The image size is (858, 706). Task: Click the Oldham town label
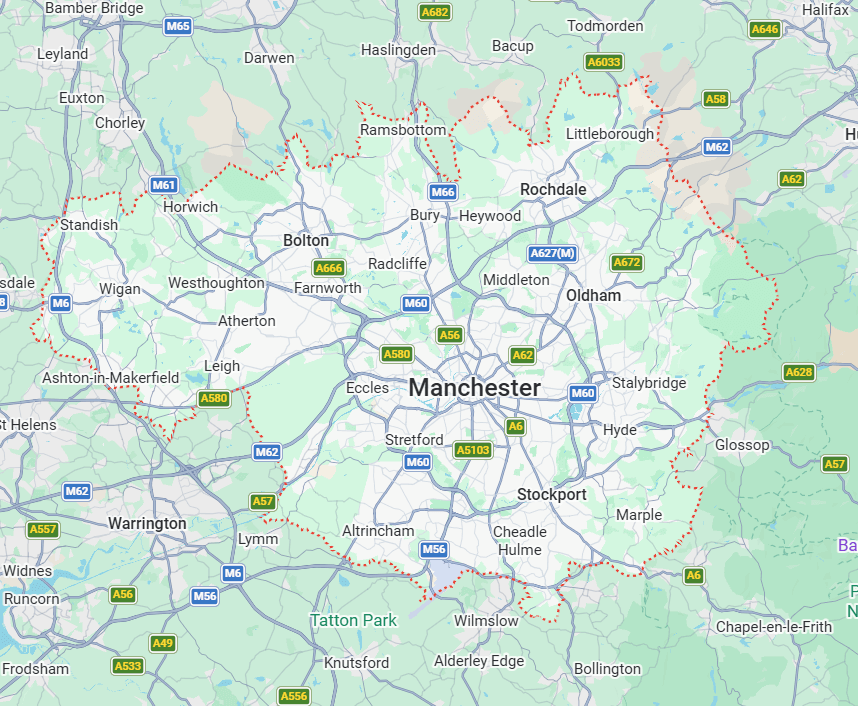(594, 296)
